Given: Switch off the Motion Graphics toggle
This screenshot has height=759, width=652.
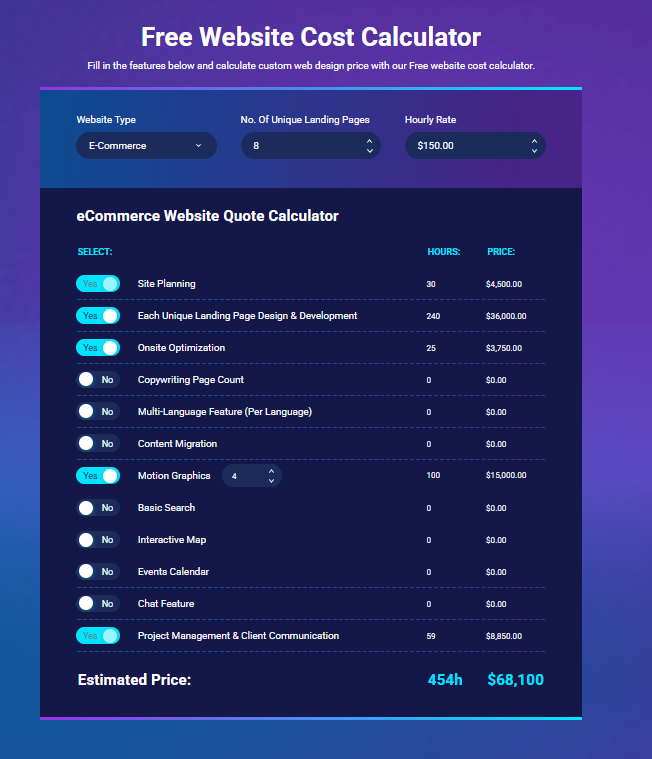Looking at the screenshot, I should tap(98, 476).
